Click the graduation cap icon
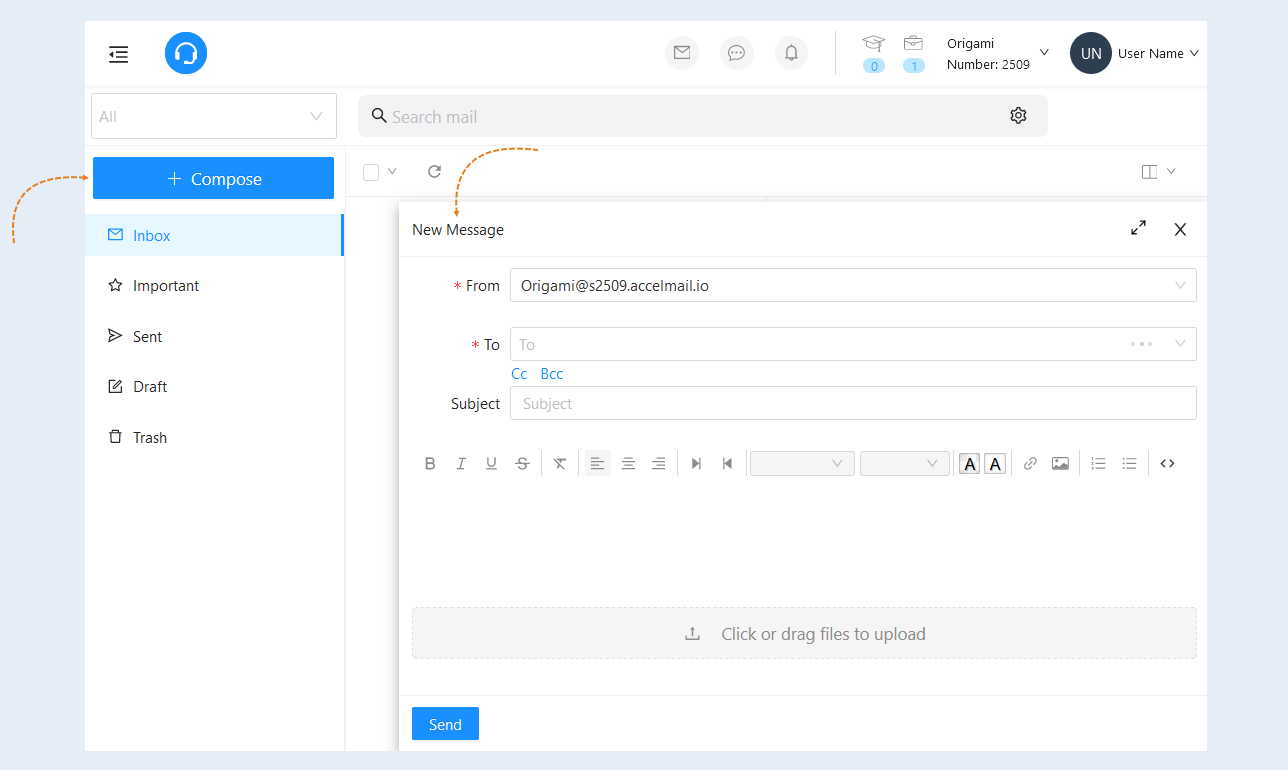 (x=874, y=43)
